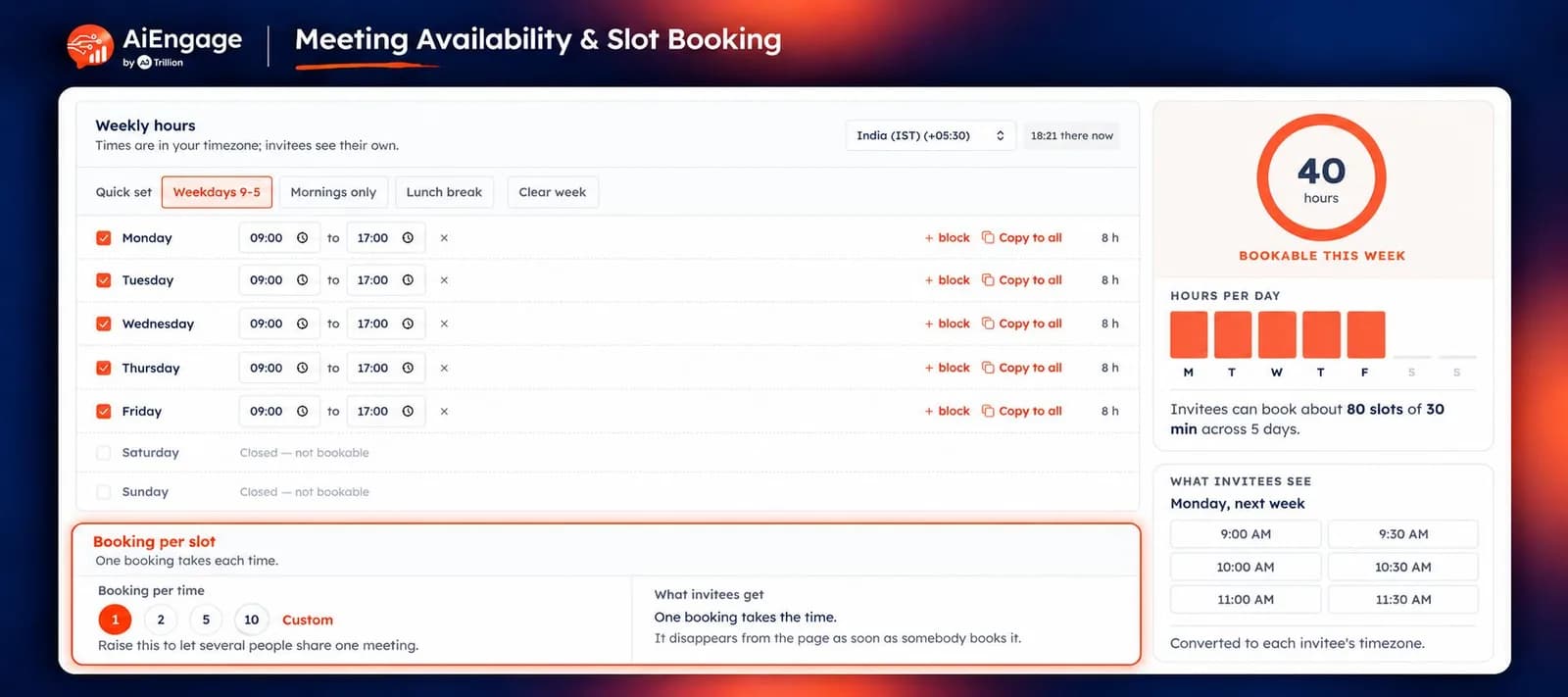Viewport: 1568px width, 697px height.
Task: Uncheck the Friday checkbox
Action: click(104, 412)
